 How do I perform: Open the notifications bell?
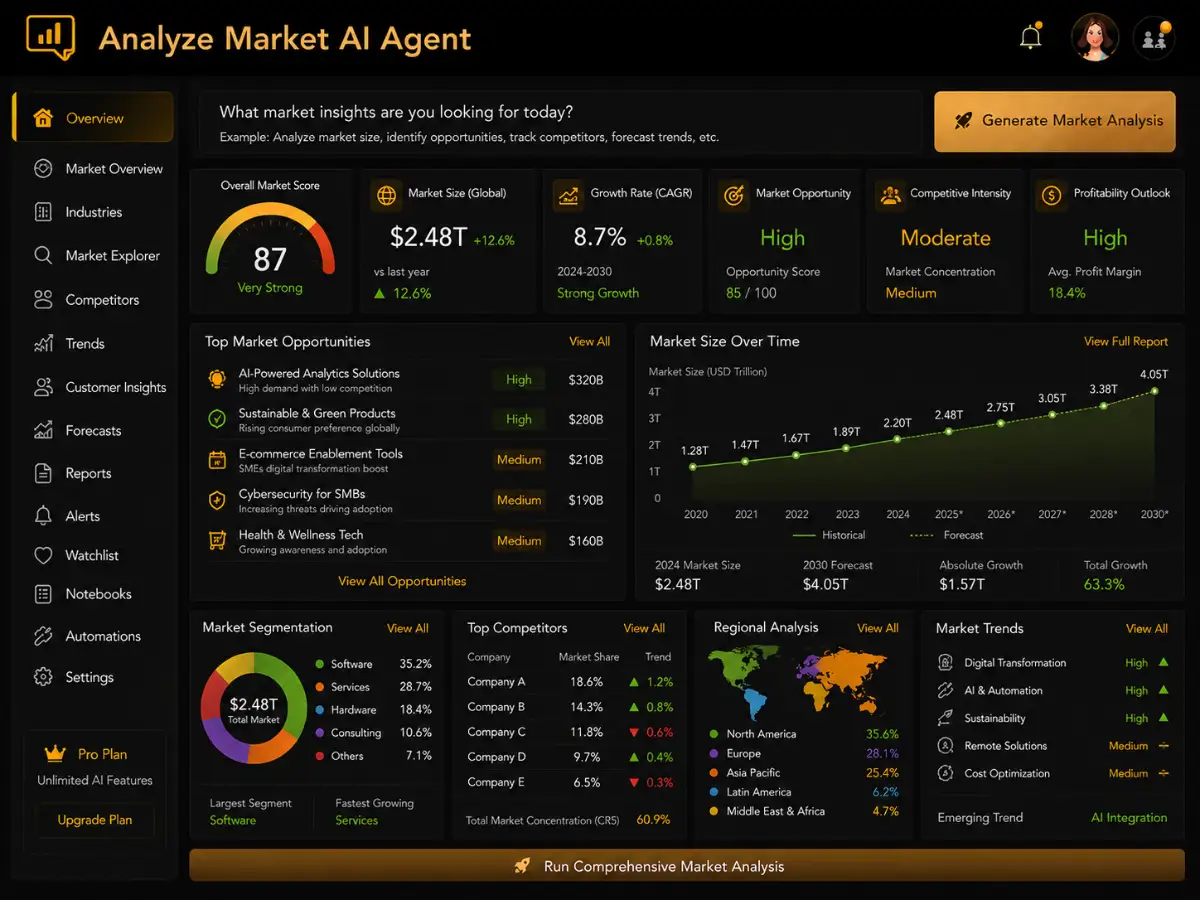point(1030,37)
